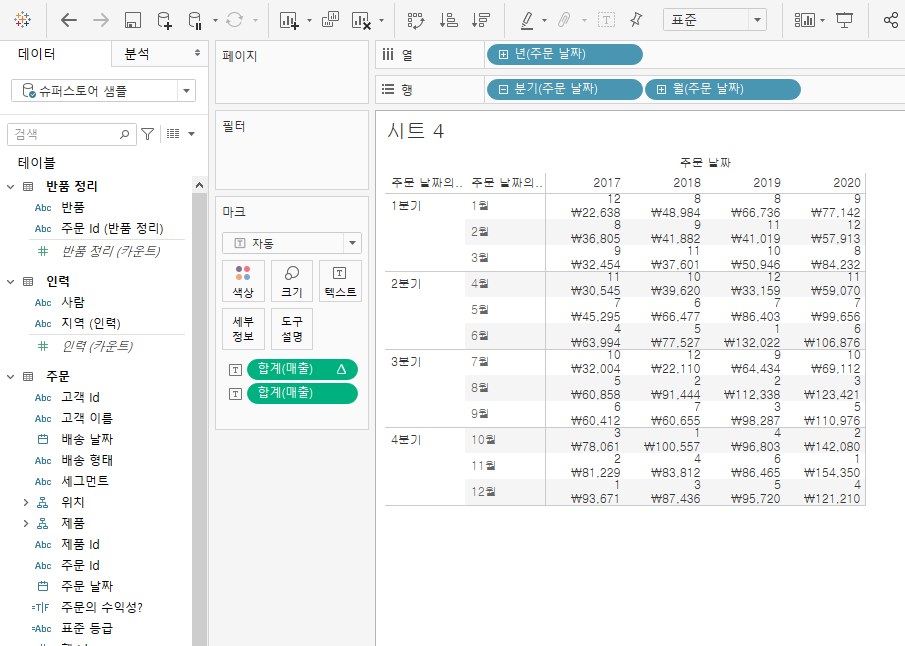Screen dimensions: 905x646
Task: Click the Tableau logo start icon
Action: click(x=23, y=20)
